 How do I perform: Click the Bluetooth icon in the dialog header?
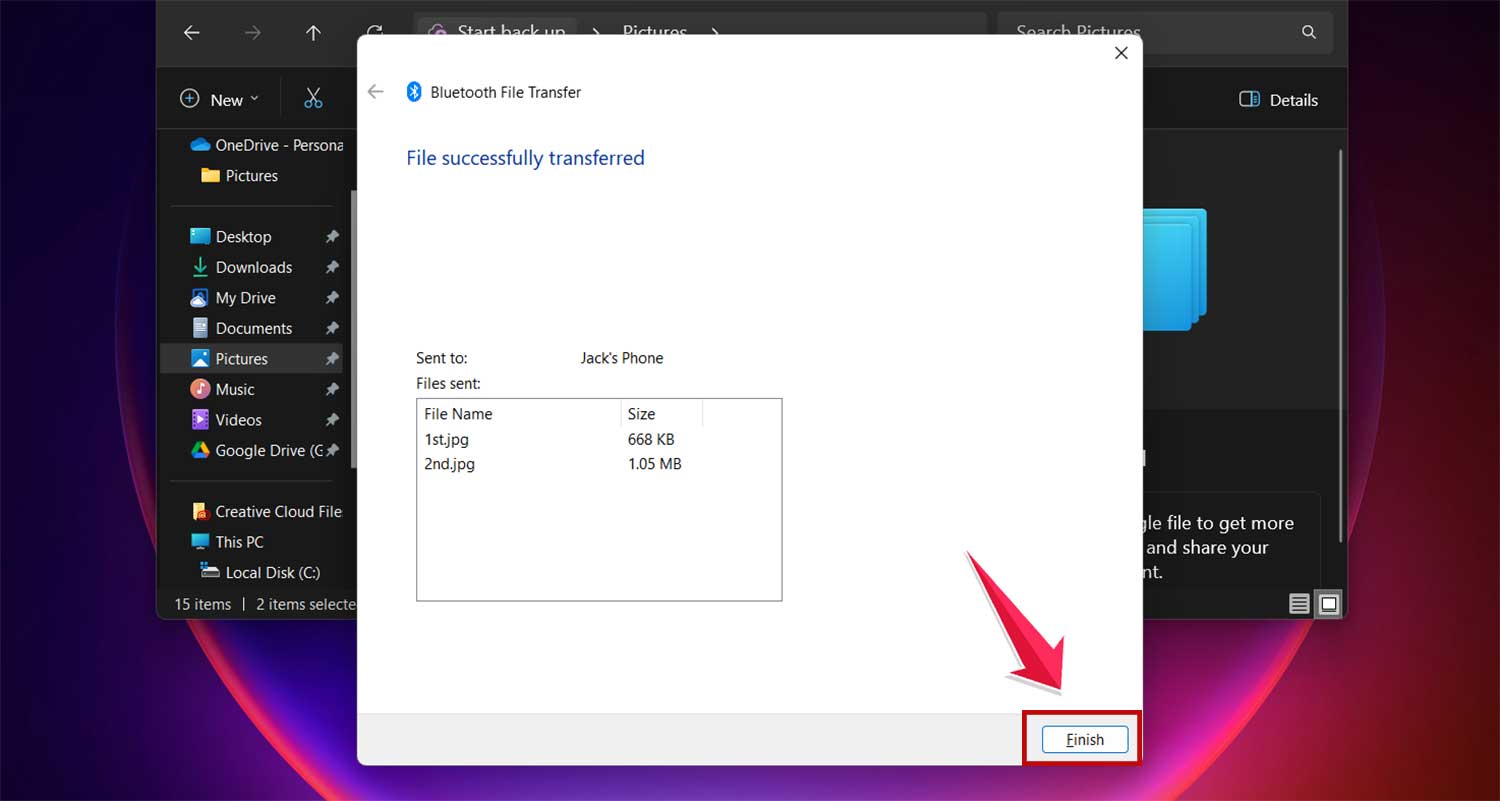point(416,91)
